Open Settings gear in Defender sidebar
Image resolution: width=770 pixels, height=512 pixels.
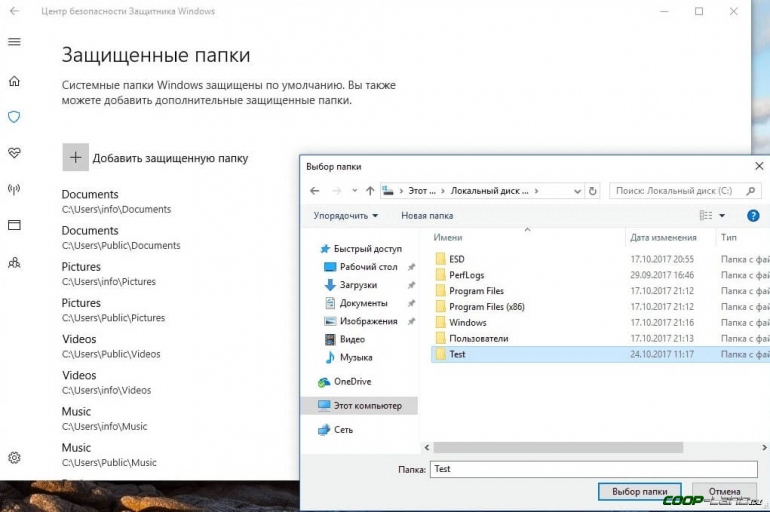tap(14, 457)
